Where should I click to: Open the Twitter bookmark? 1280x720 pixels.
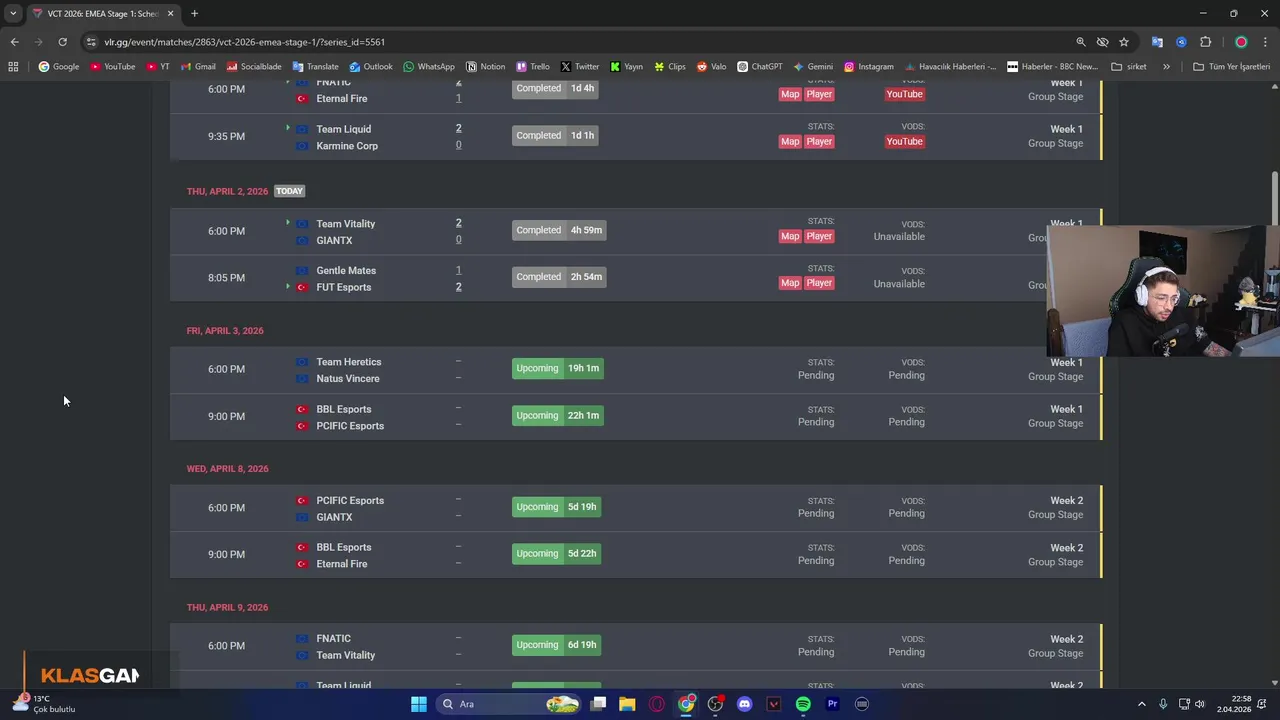tap(580, 67)
